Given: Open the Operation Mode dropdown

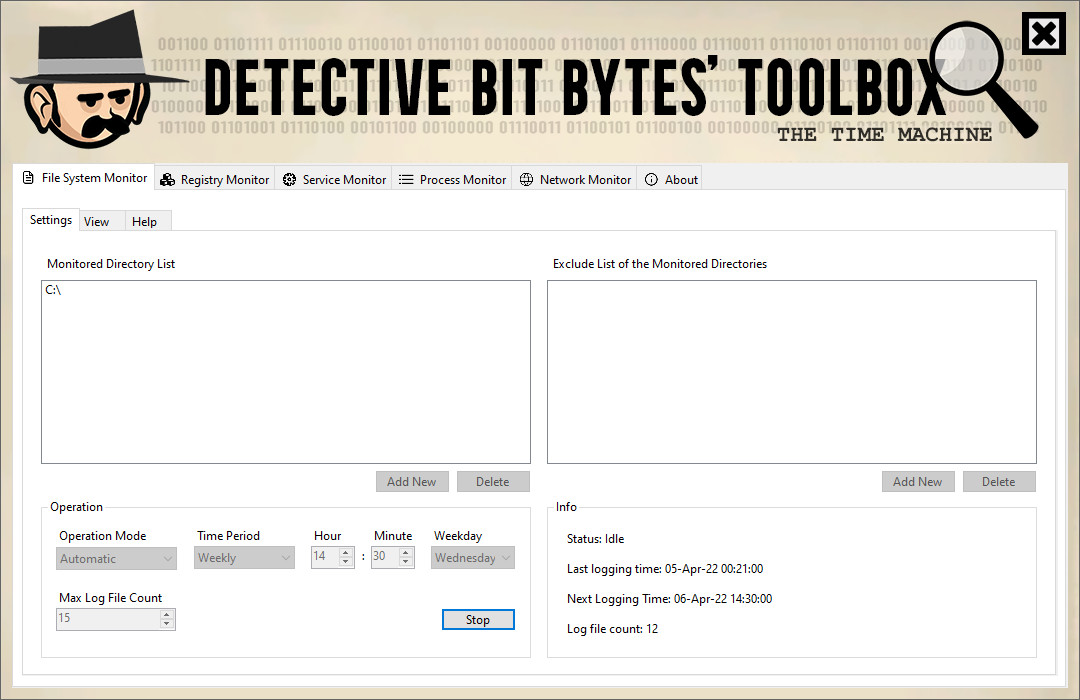Looking at the screenshot, I should [116, 557].
